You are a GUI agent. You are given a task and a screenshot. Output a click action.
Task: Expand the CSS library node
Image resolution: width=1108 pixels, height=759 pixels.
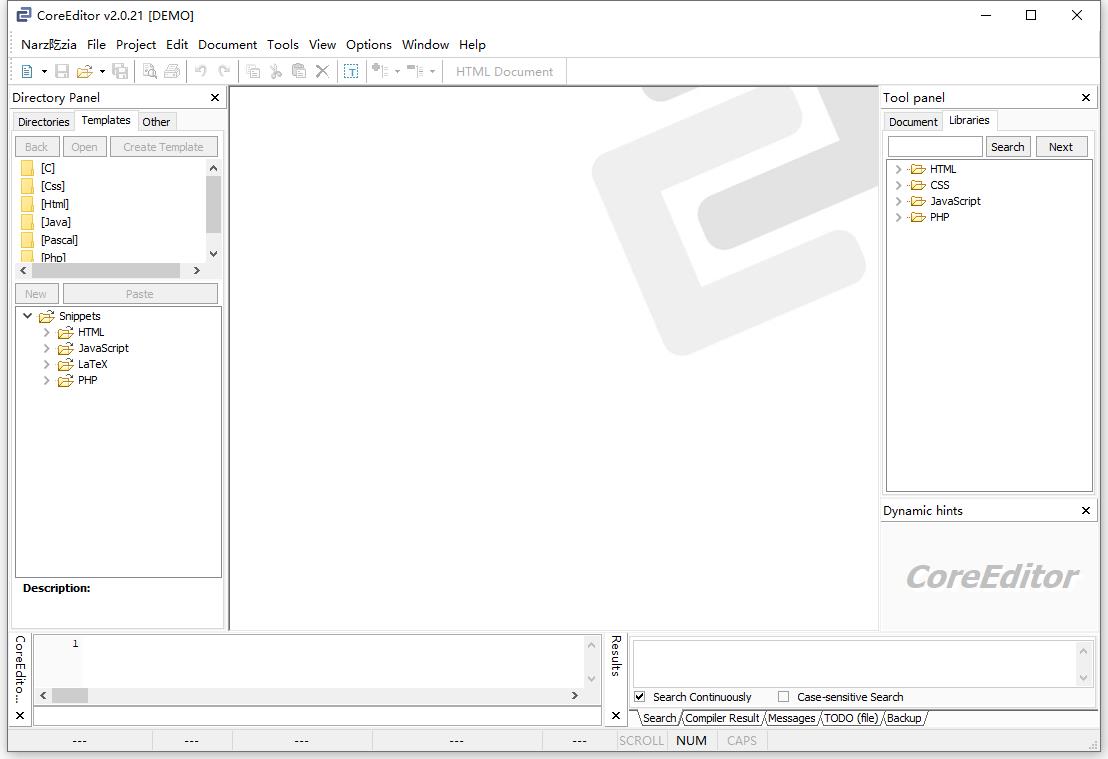(x=899, y=185)
